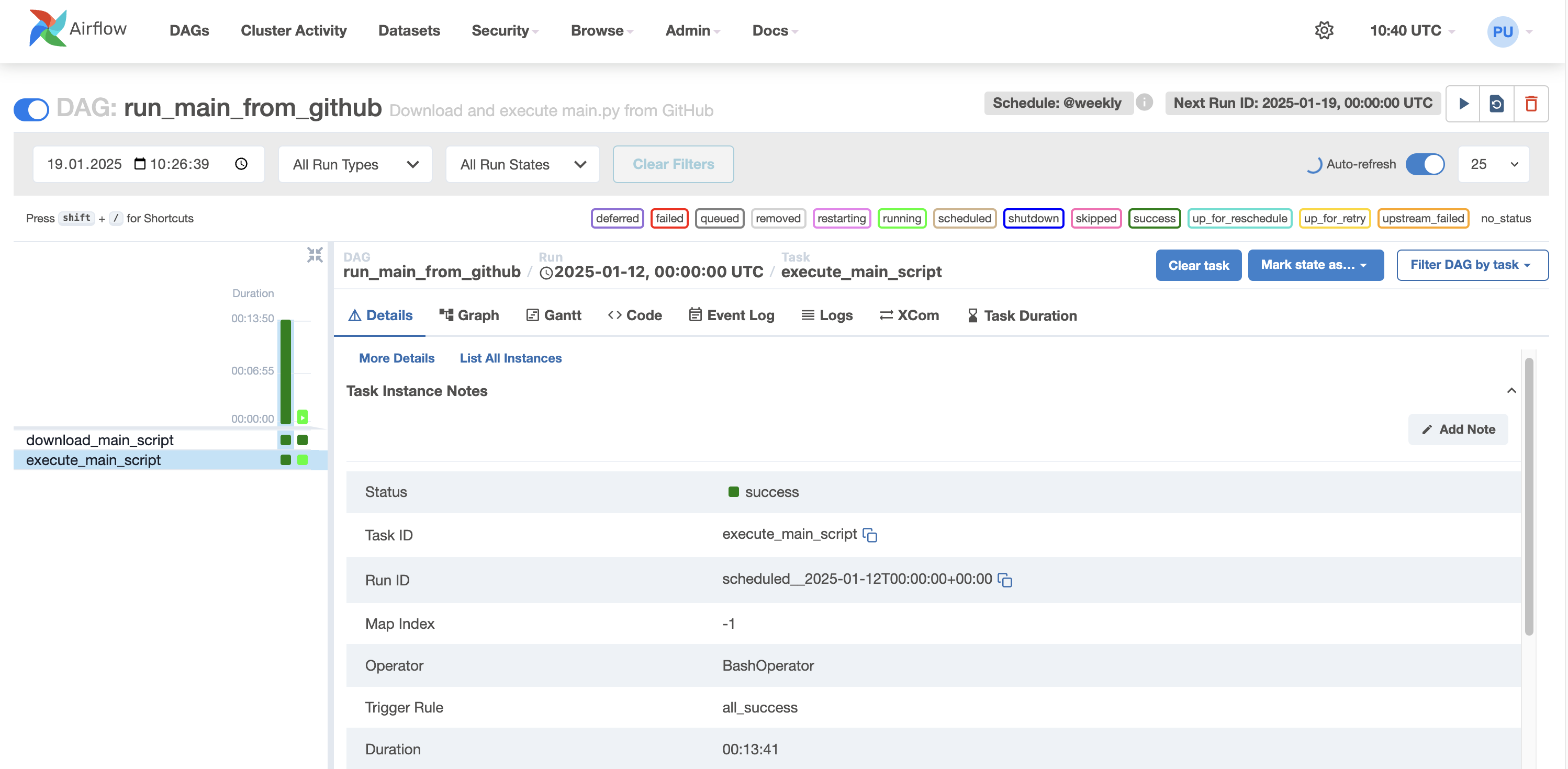The width and height of the screenshot is (1568, 769).
Task: Switch to the Task Duration tab
Action: (x=1022, y=315)
